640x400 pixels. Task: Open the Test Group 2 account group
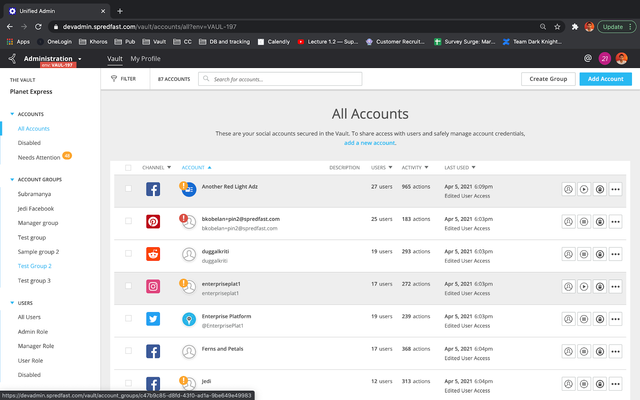(34, 266)
